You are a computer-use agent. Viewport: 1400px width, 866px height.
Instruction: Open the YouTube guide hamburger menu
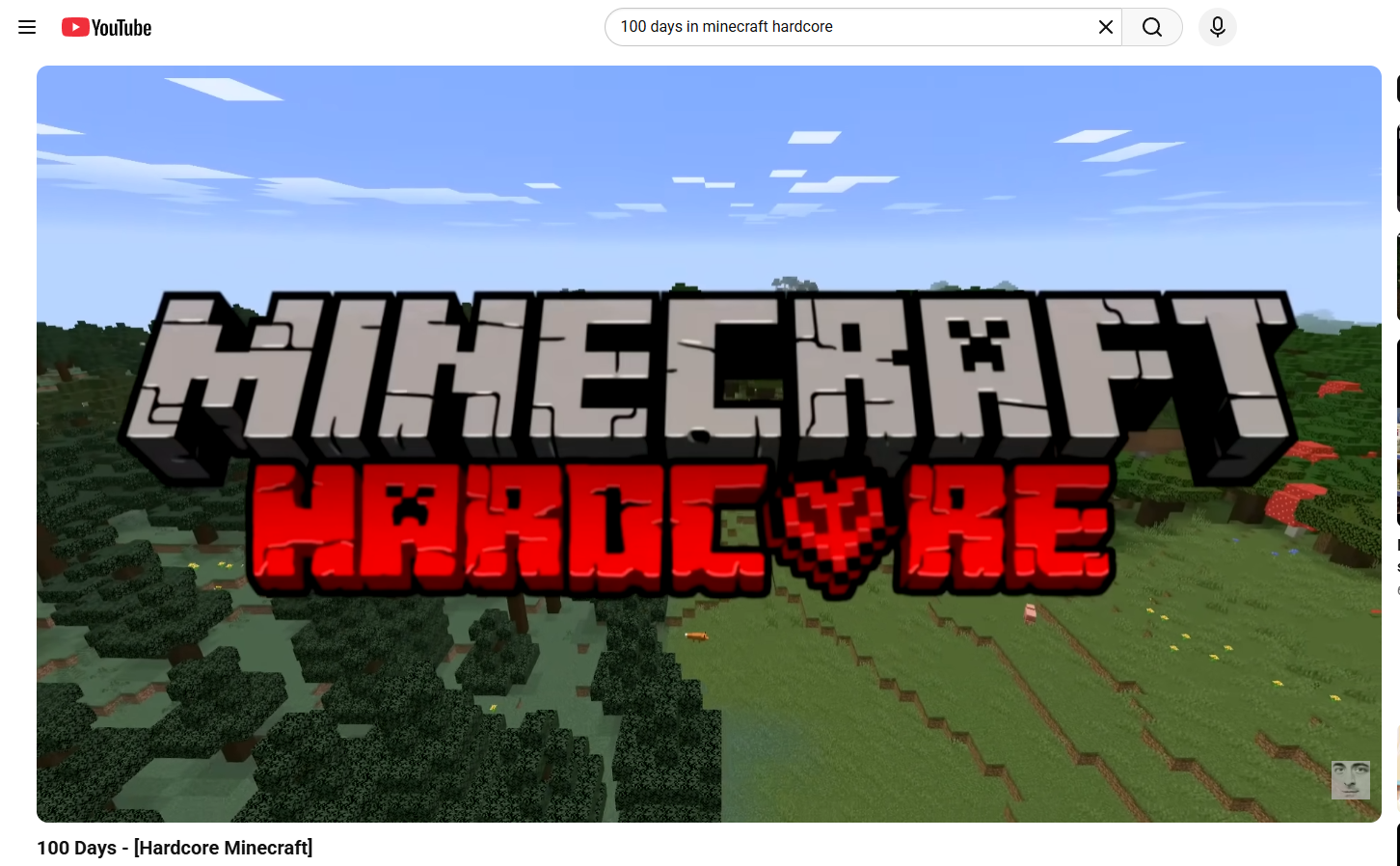pos(27,27)
